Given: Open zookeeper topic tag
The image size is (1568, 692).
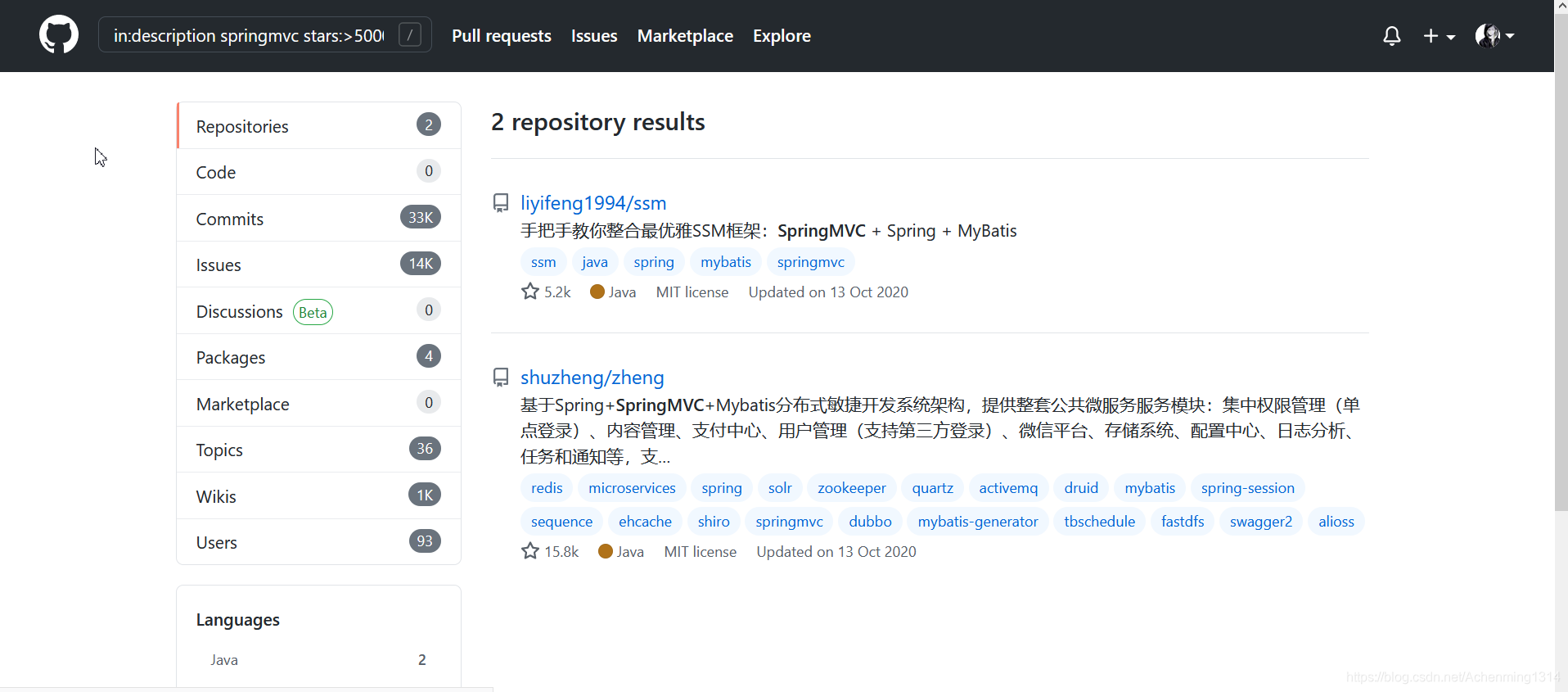Looking at the screenshot, I should pyautogui.click(x=852, y=488).
